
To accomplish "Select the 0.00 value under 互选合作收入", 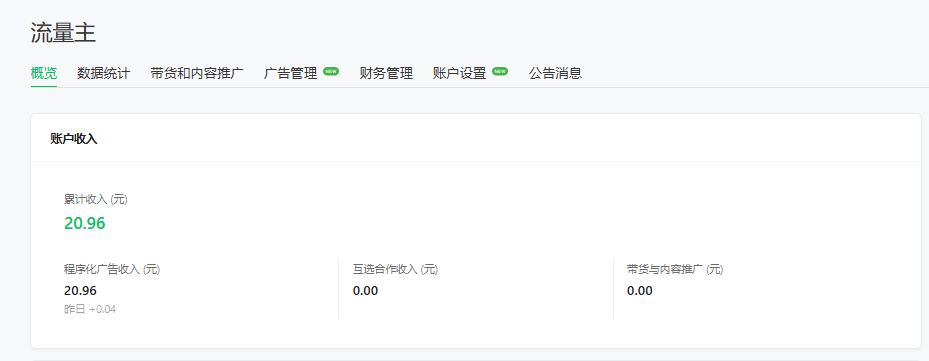I will 366,290.
